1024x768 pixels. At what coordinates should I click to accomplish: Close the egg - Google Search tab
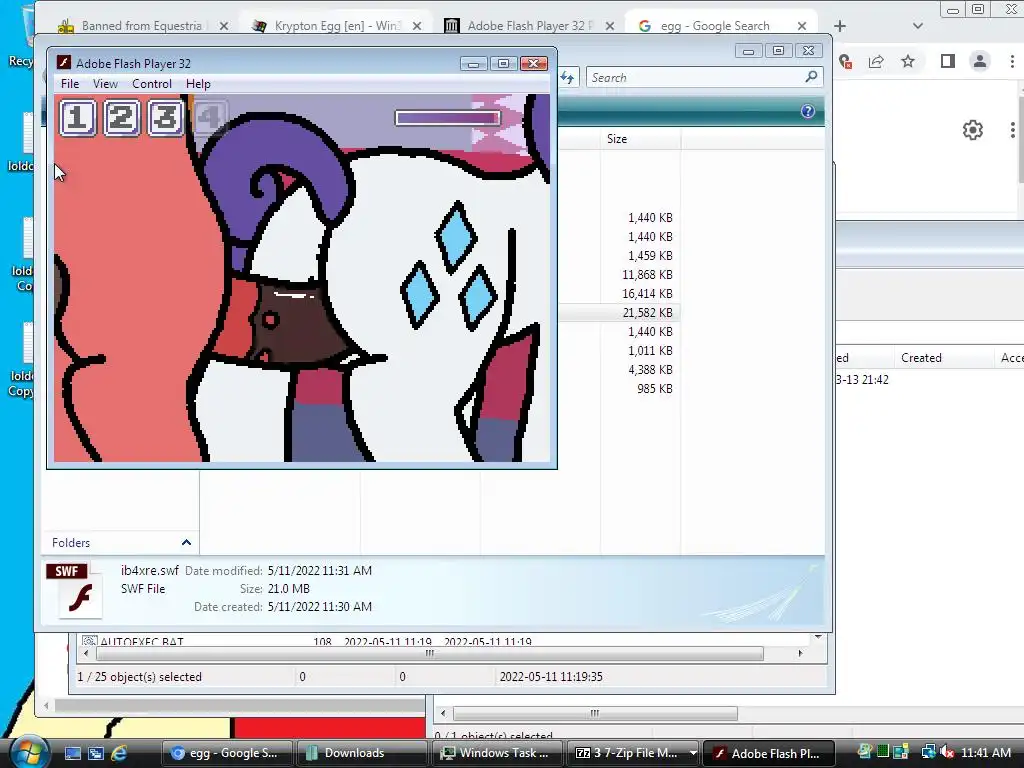[x=802, y=26]
